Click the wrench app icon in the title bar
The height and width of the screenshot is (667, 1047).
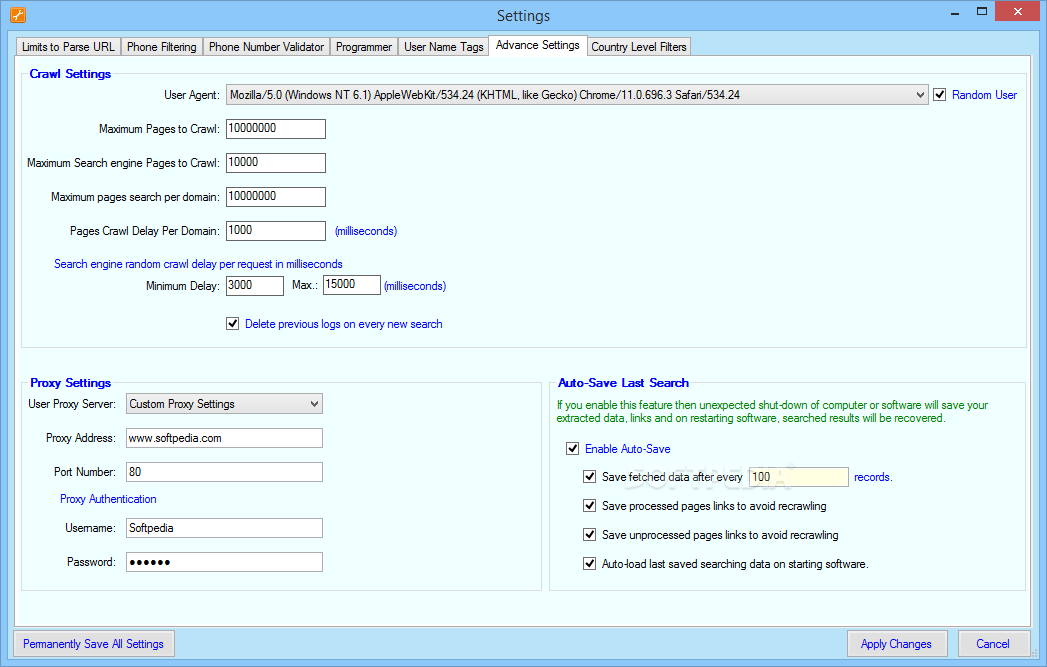pyautogui.click(x=17, y=14)
